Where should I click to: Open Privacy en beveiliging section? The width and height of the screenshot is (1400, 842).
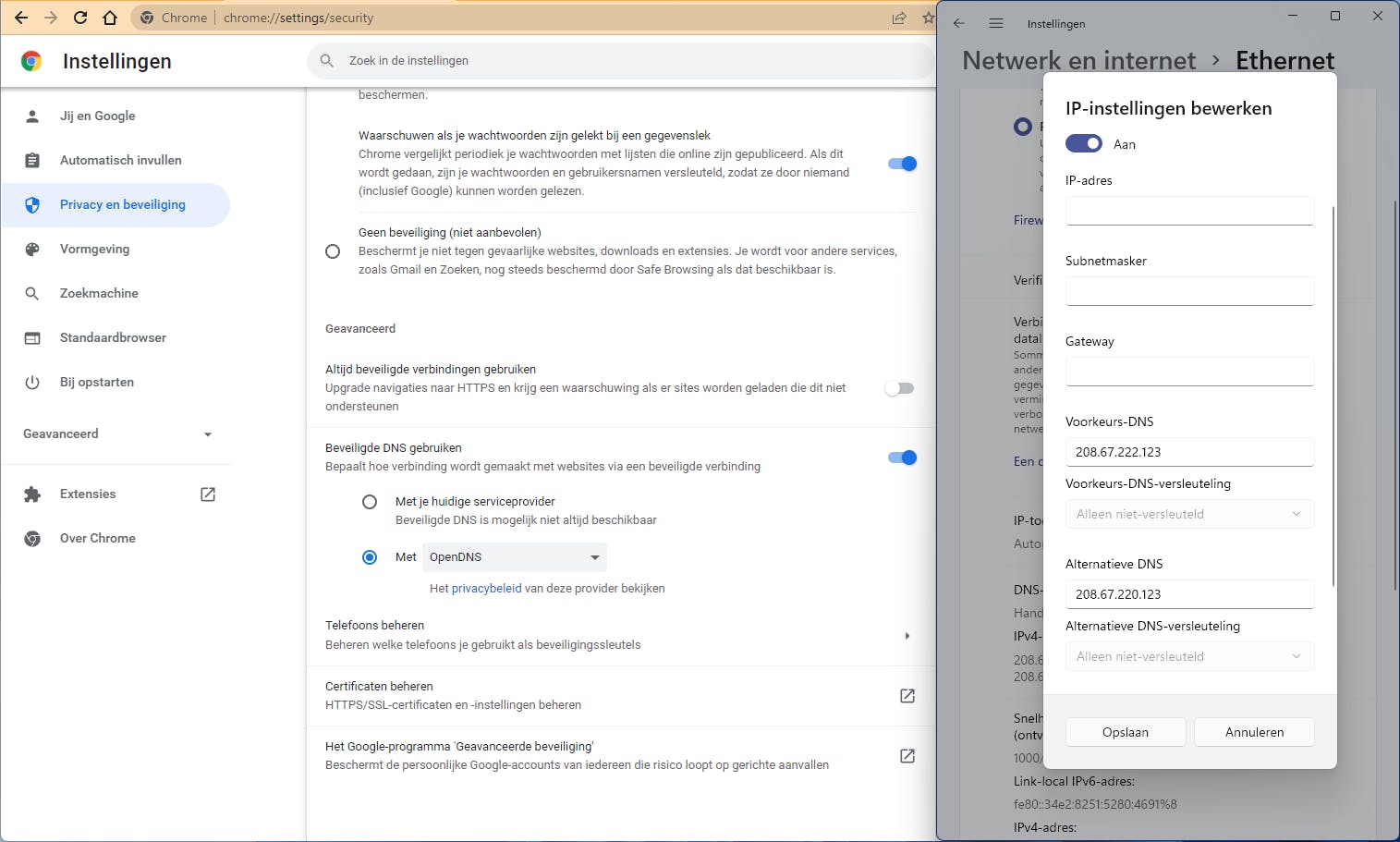[116, 204]
